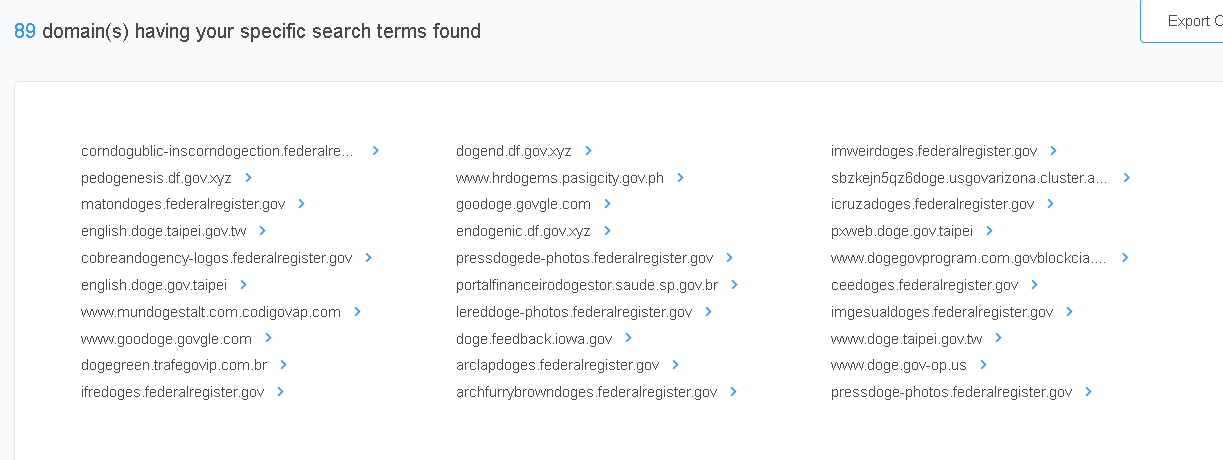This screenshot has width=1223, height=460.
Task: Expand chevron next to dogend.df.gov.xyz
Action: pyautogui.click(x=589, y=151)
